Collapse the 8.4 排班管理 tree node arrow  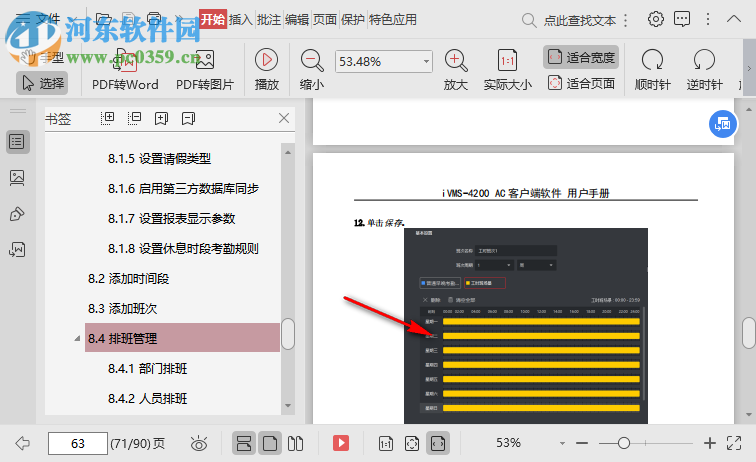[x=77, y=339]
